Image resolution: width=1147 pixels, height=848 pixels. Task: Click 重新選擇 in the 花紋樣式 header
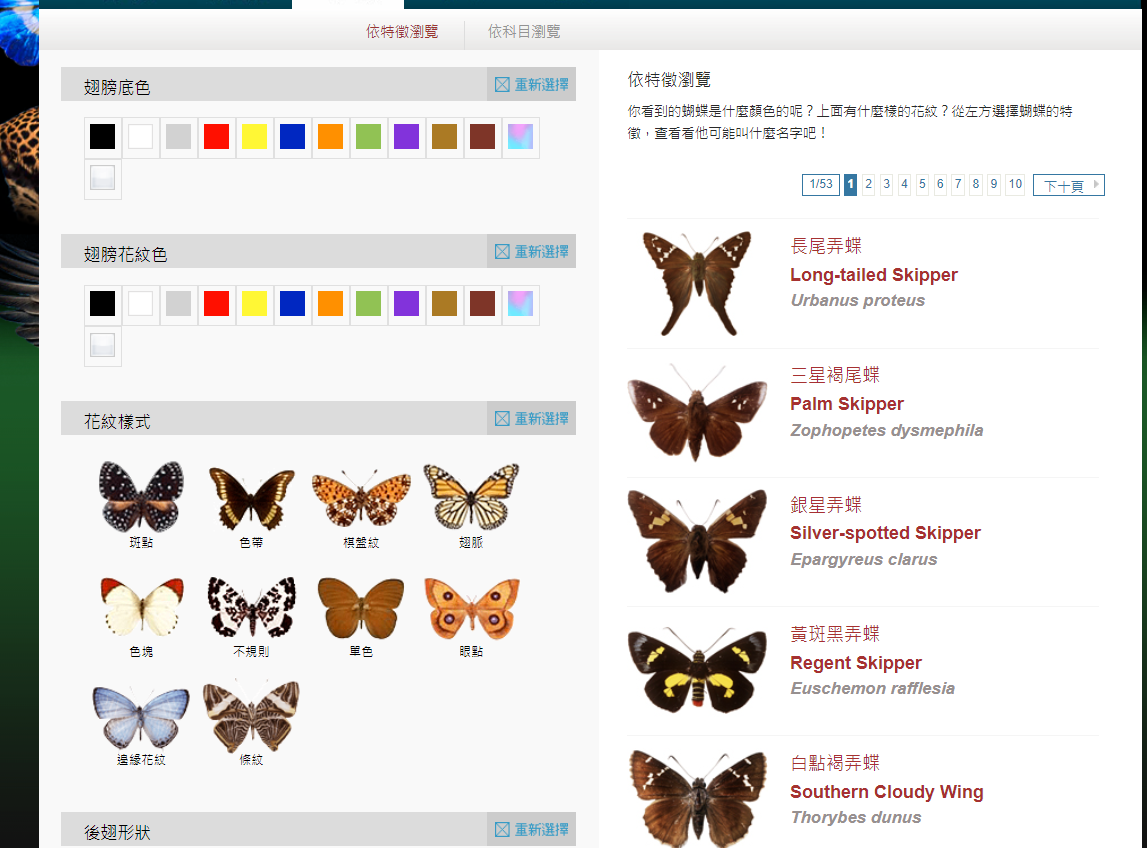[532, 419]
